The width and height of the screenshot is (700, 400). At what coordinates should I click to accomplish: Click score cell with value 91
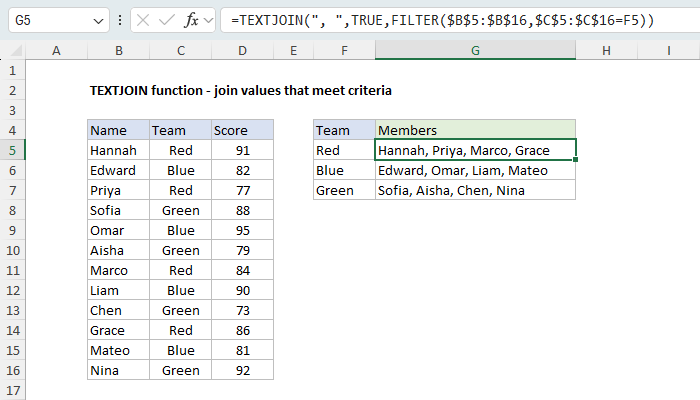[x=242, y=150]
